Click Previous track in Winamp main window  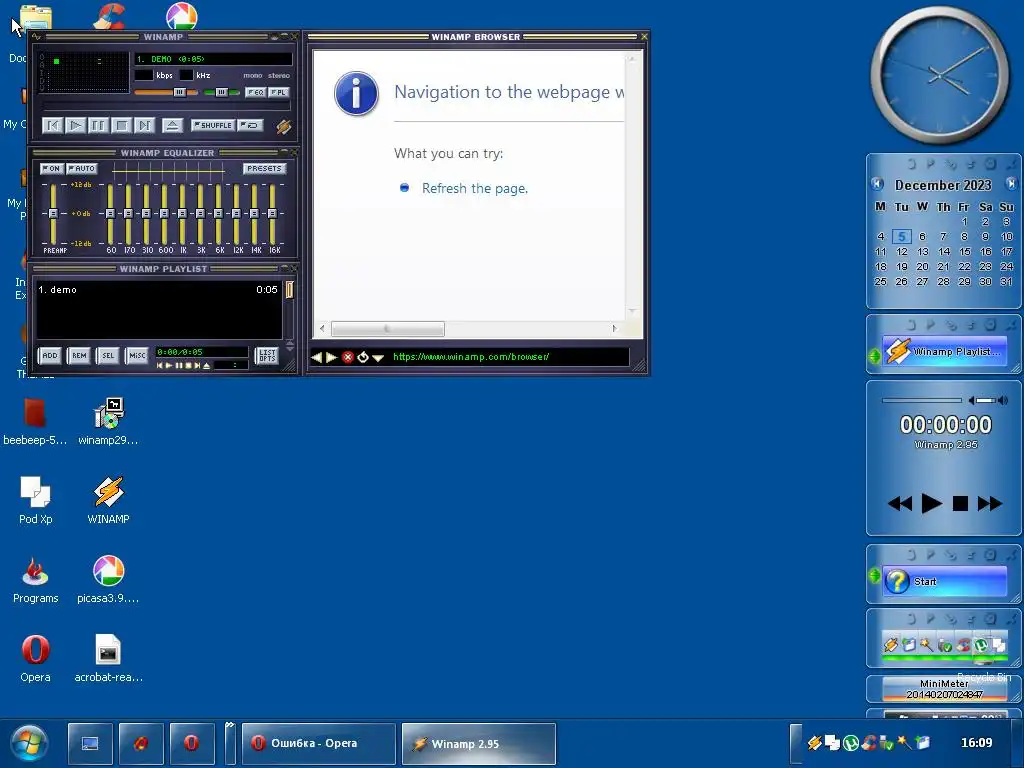point(53,125)
